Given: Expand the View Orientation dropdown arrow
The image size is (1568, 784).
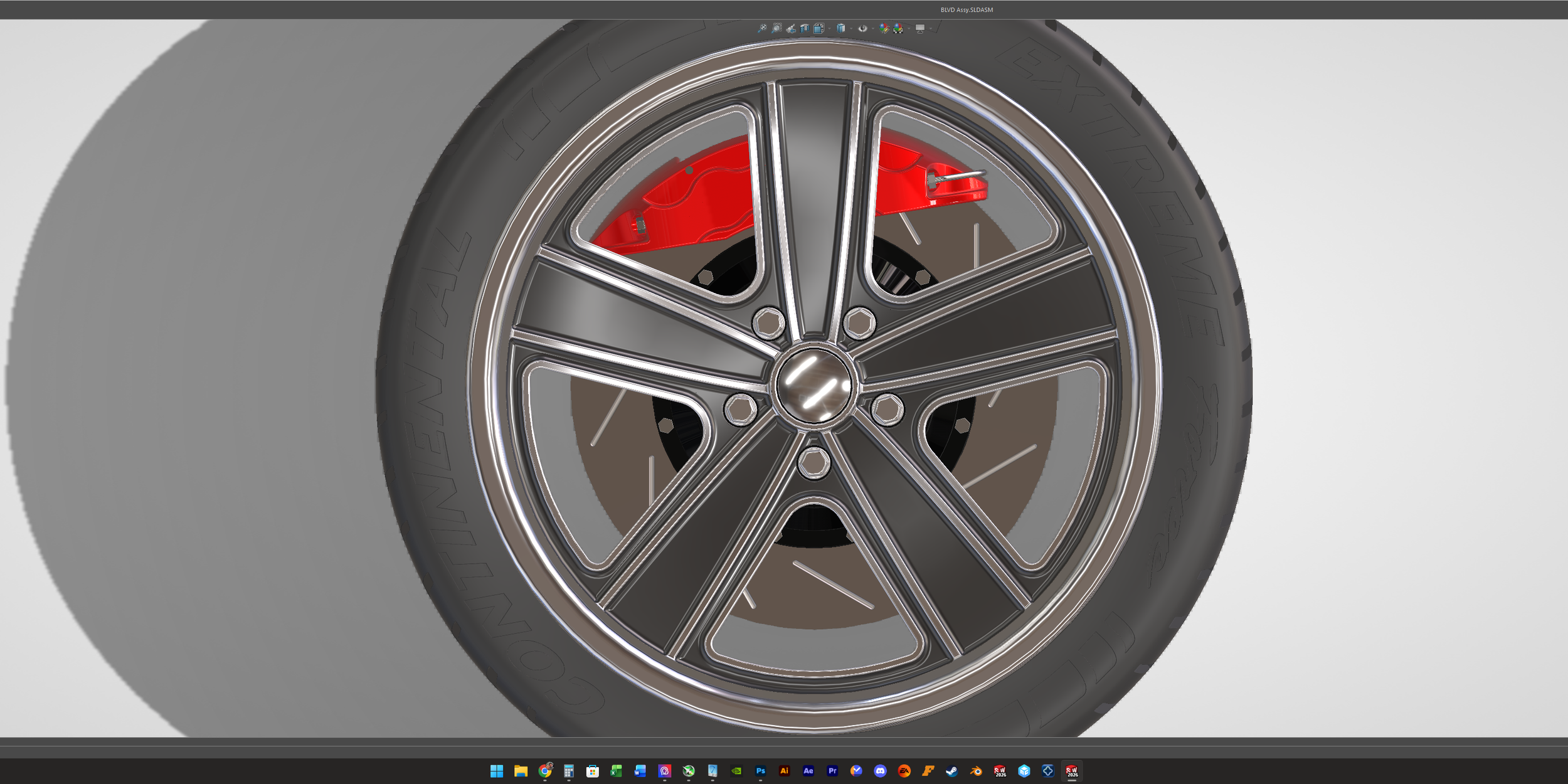Looking at the screenshot, I should 829,28.
